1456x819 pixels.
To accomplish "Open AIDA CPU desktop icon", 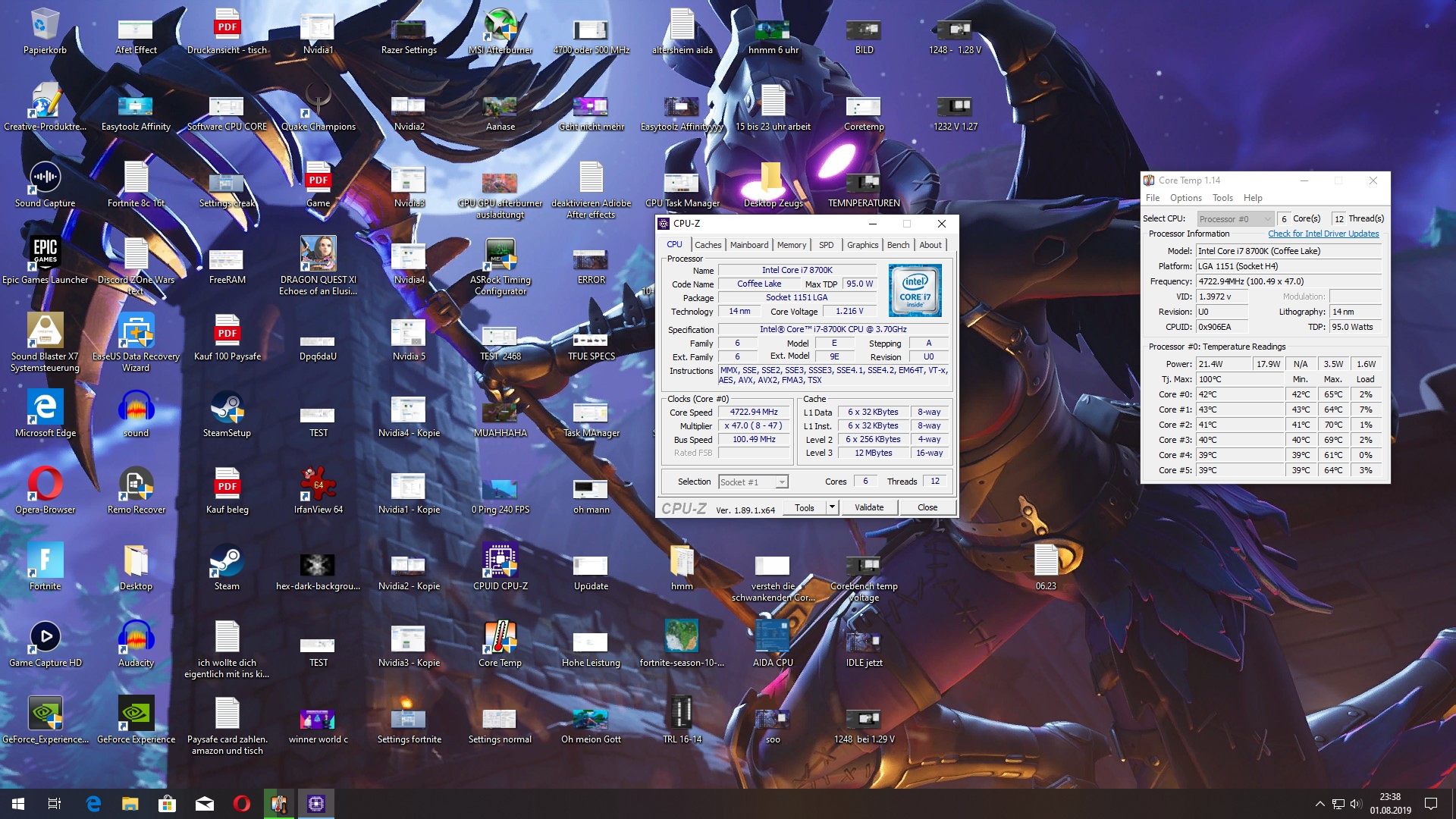I will point(773,645).
